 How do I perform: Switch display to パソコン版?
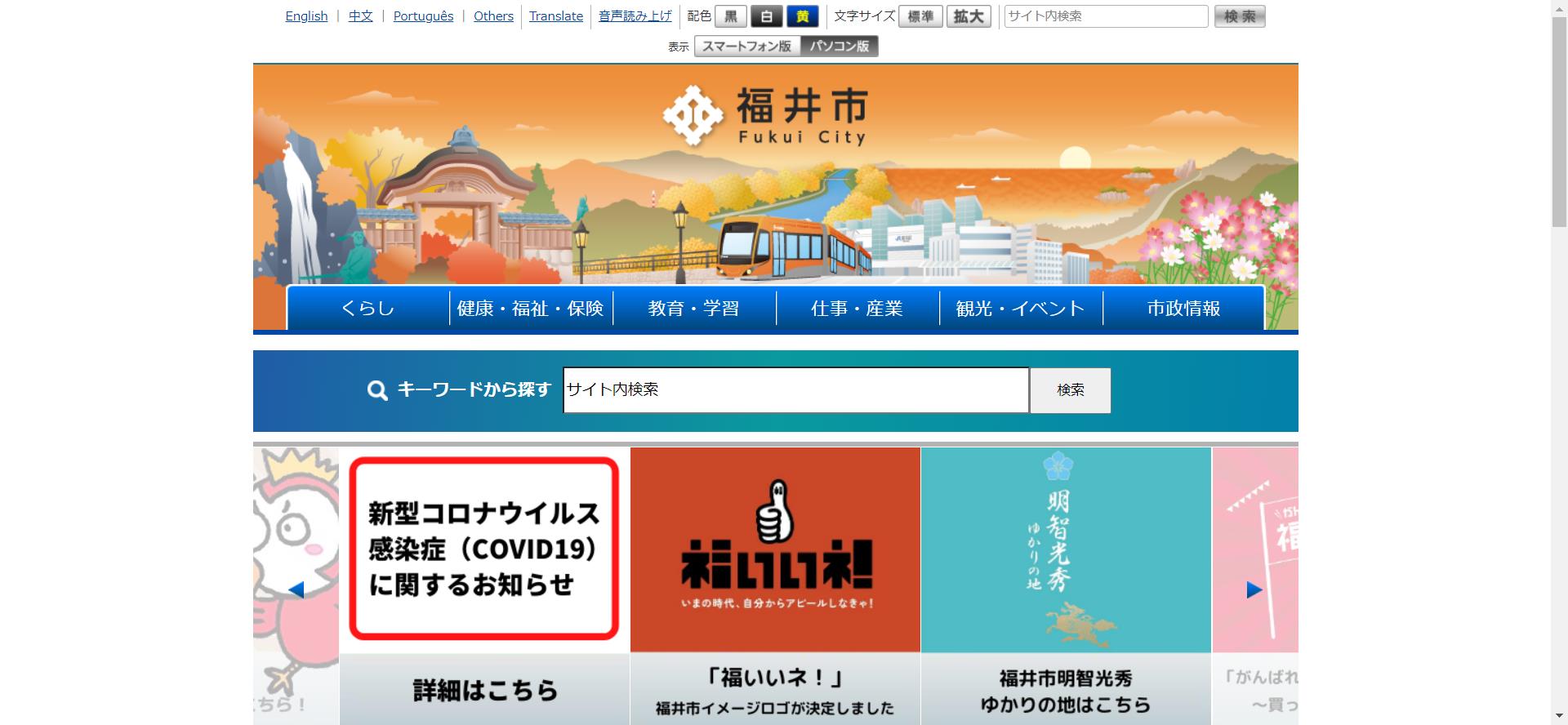(x=840, y=47)
